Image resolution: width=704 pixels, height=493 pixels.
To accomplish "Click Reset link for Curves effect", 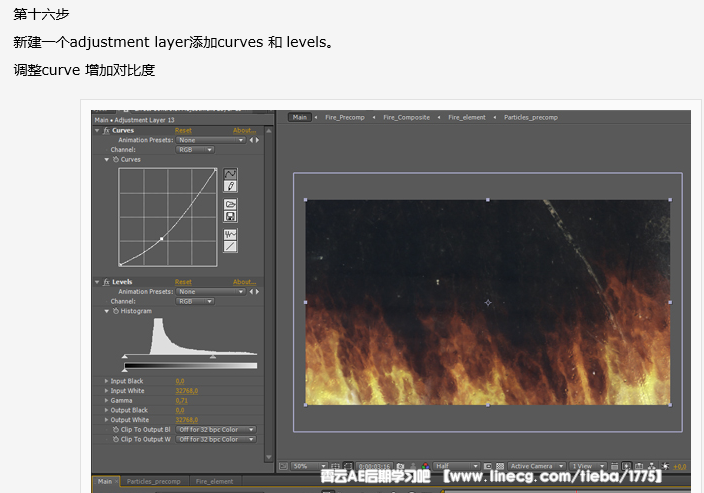I will pos(183,130).
